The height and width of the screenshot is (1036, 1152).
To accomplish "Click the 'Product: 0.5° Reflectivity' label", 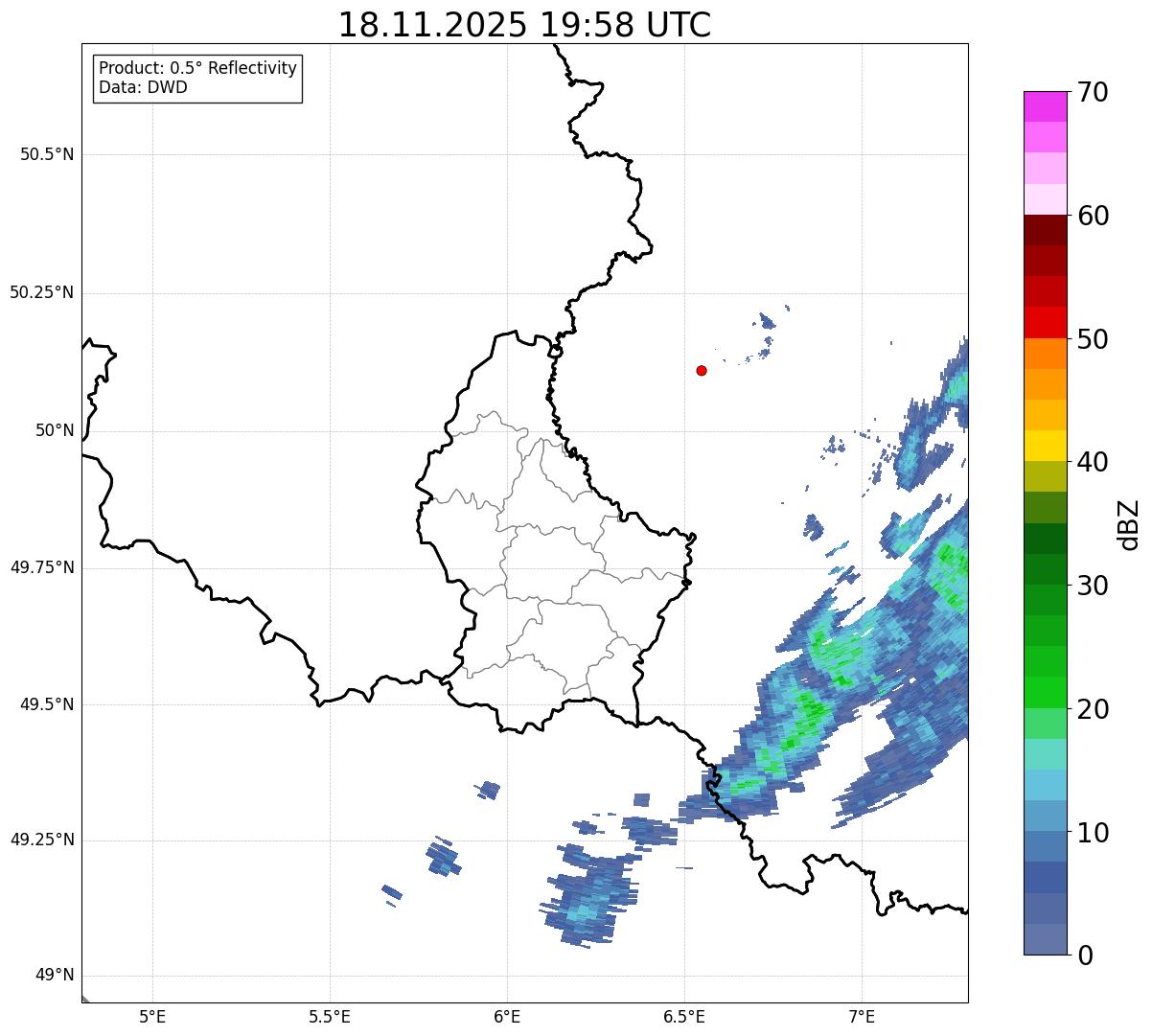I will [x=197, y=68].
